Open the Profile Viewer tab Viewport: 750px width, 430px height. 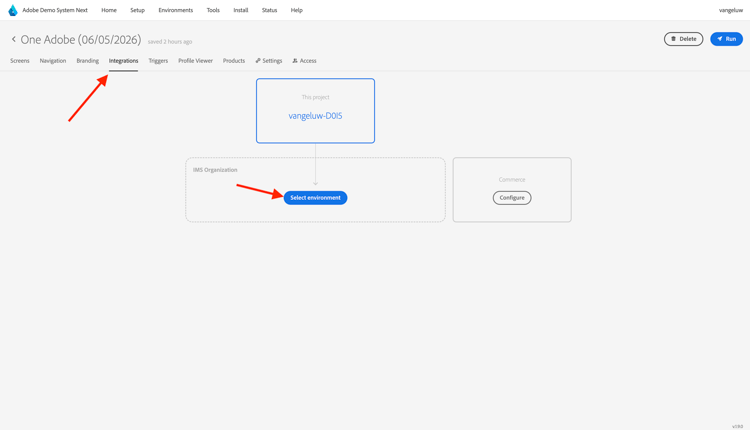195,61
